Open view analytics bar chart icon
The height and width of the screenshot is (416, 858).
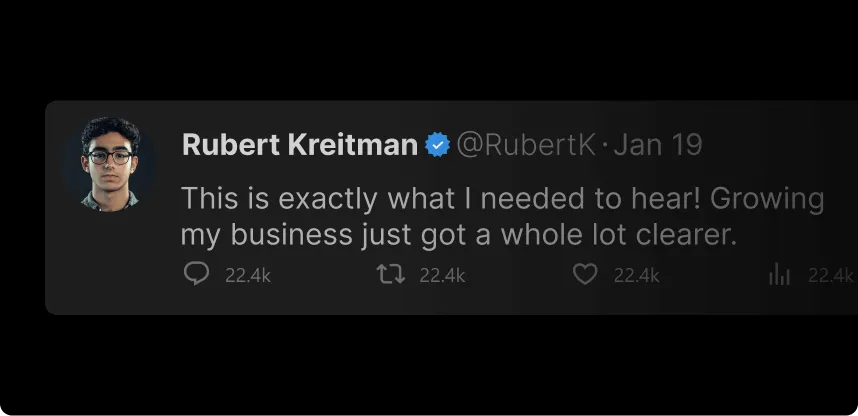(x=779, y=274)
